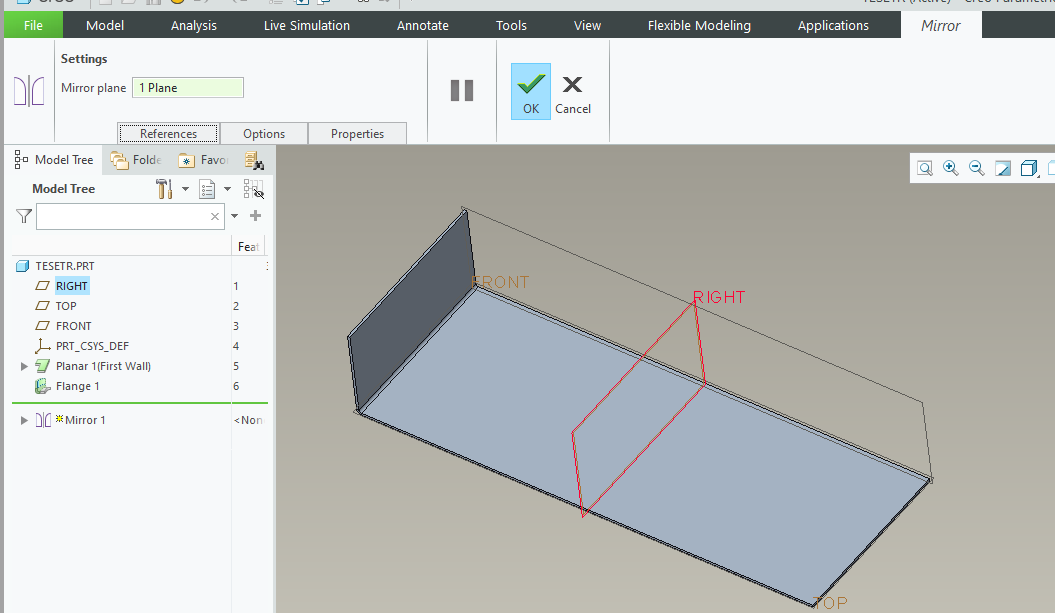Screen dimensions: 1055x613
Task: Open the display style cube icon
Action: [x=1029, y=168]
